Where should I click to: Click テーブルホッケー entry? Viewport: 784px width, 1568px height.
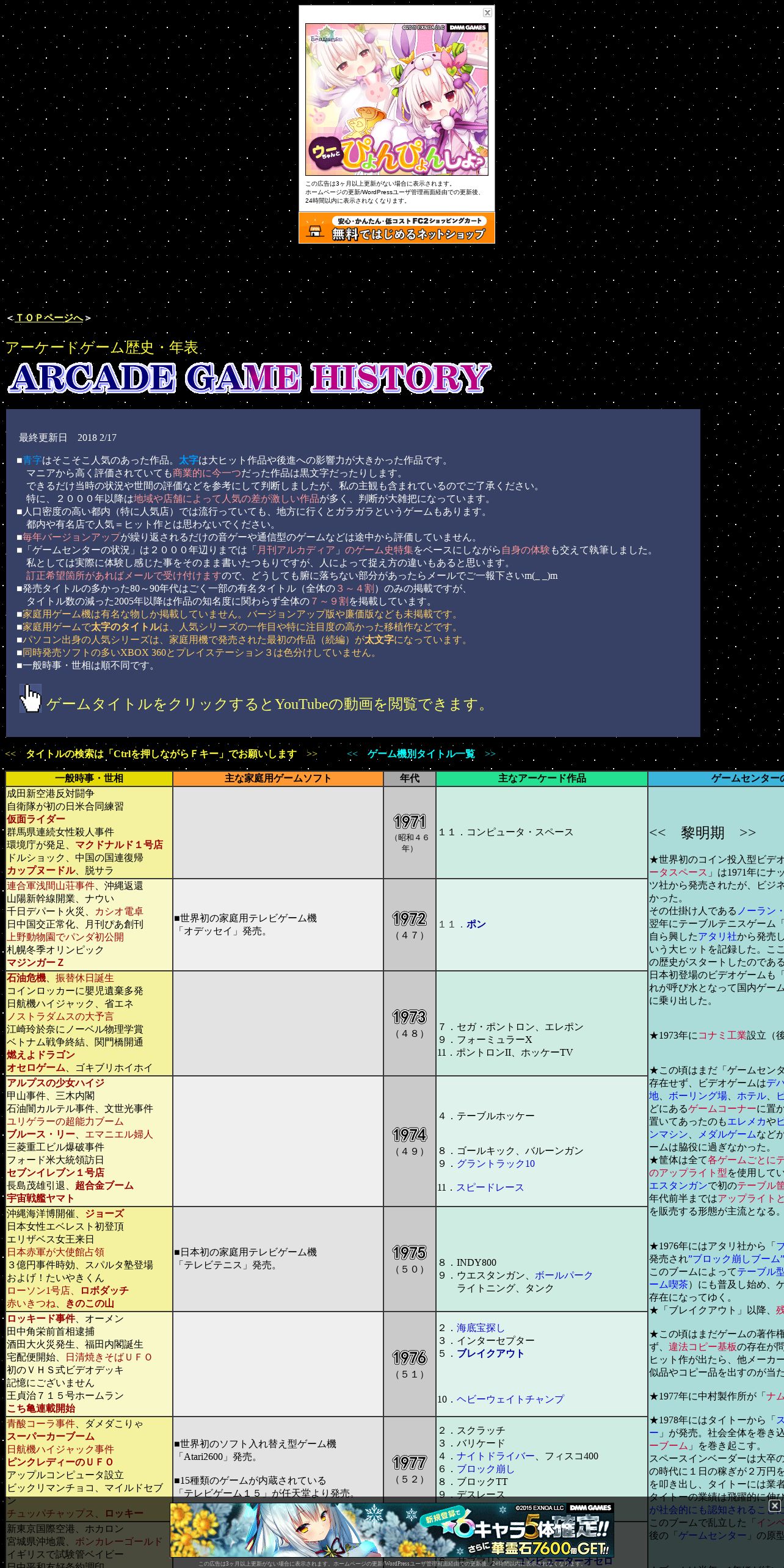click(495, 1116)
